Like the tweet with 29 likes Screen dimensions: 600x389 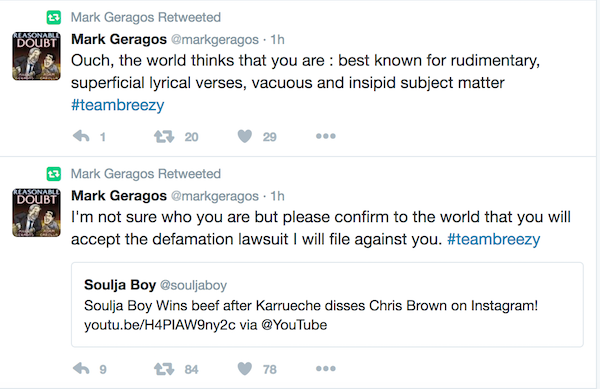[245, 136]
